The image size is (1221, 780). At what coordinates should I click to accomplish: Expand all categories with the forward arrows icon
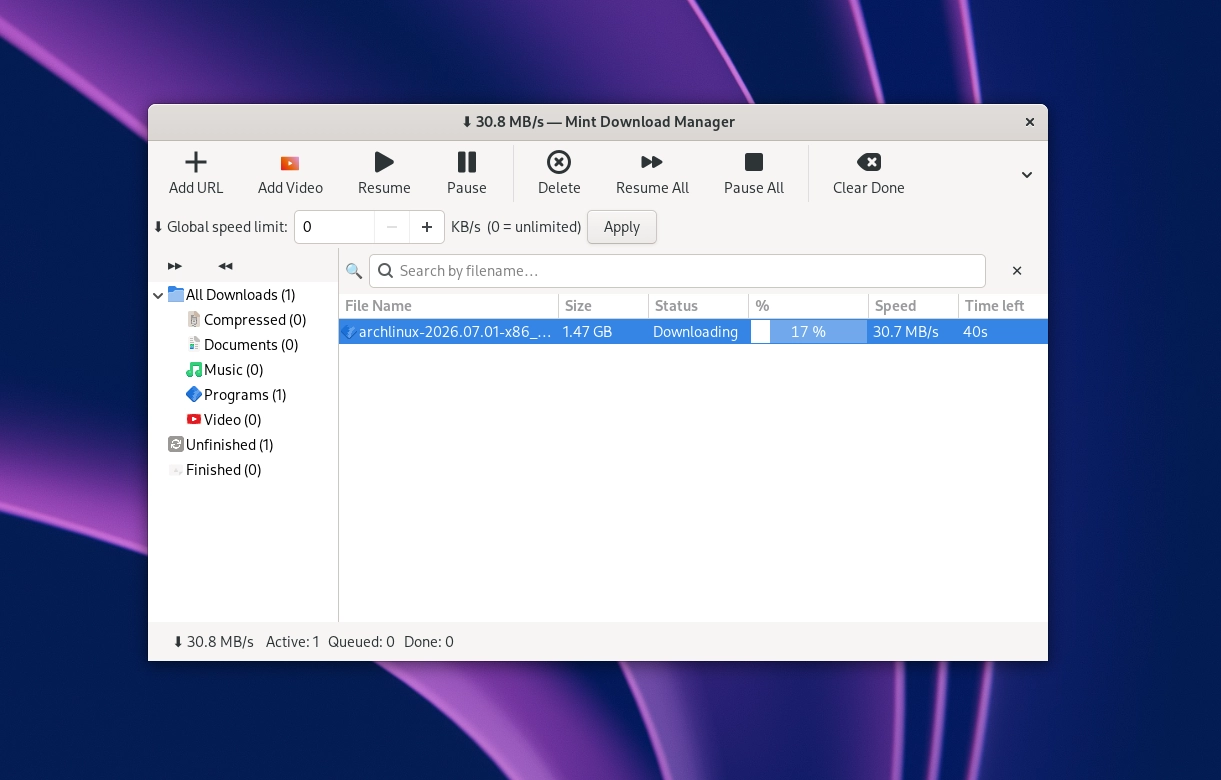tap(175, 266)
